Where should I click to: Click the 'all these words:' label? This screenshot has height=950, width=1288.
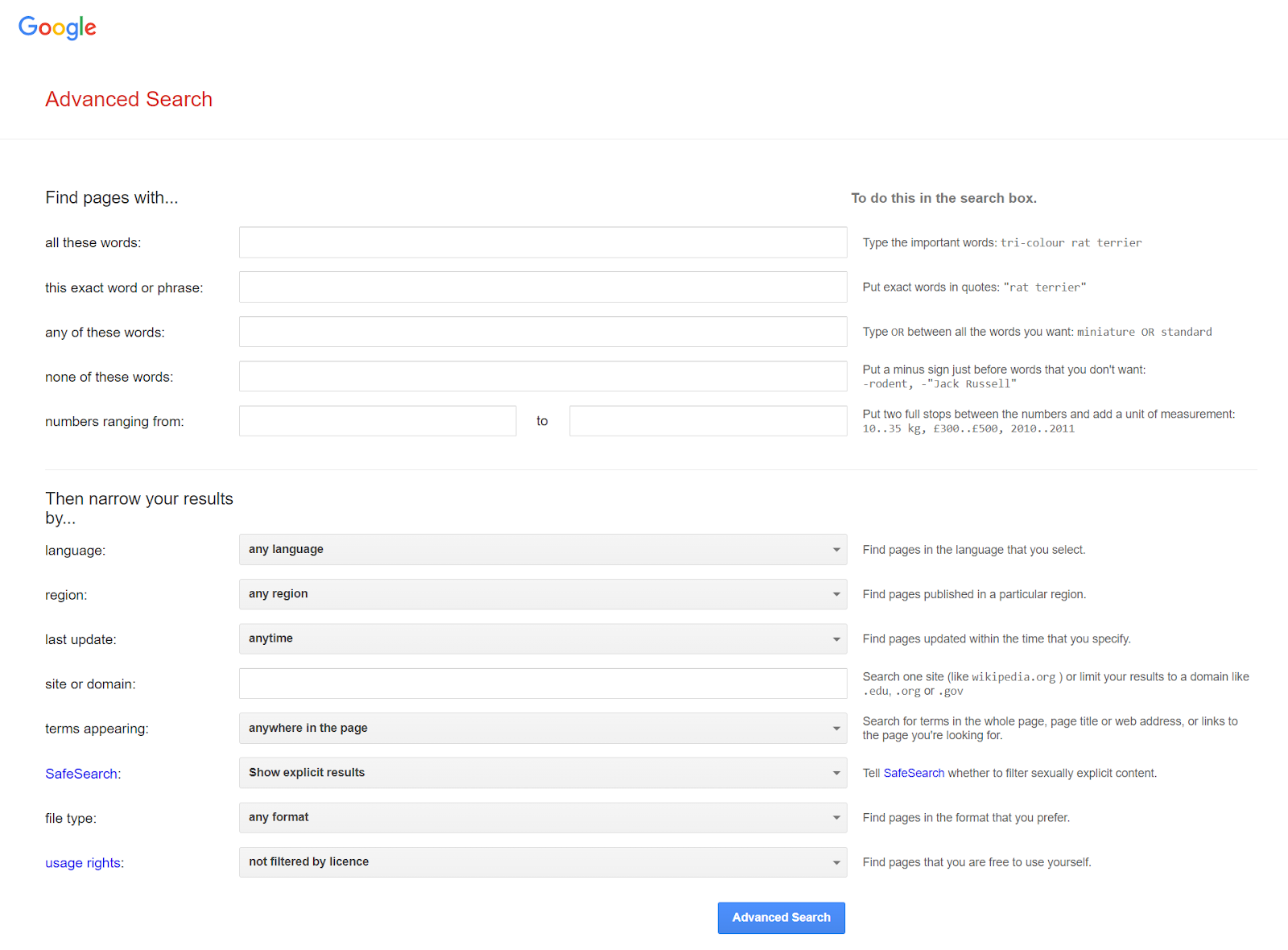[x=93, y=243]
